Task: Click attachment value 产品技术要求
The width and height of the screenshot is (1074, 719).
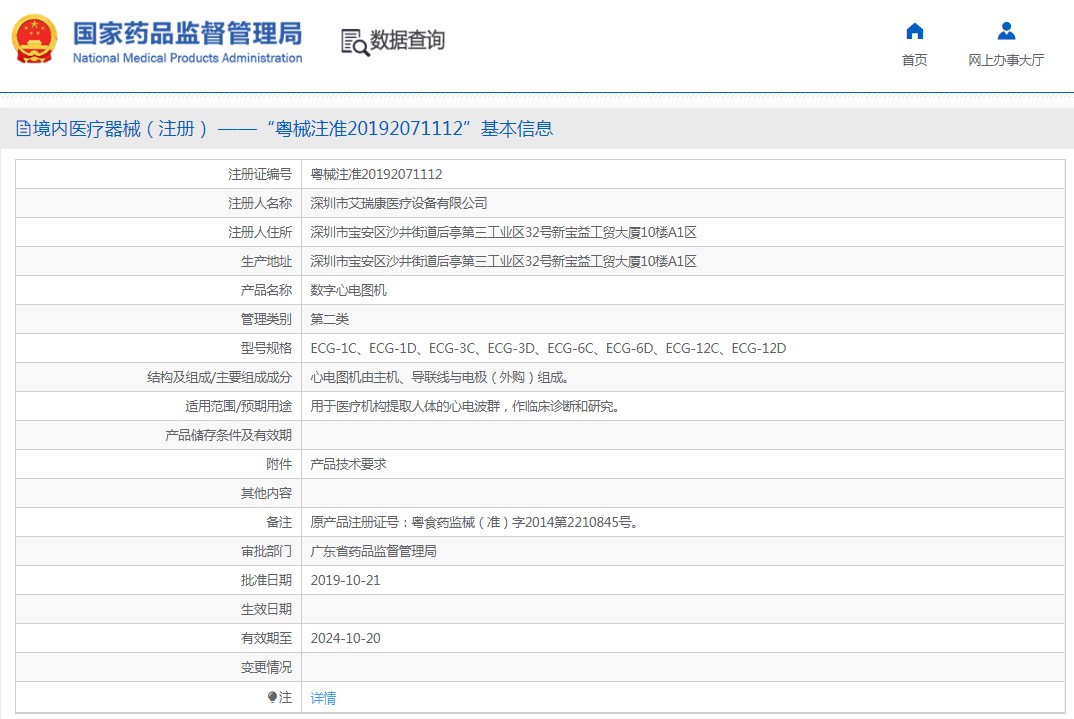Action: (x=349, y=464)
